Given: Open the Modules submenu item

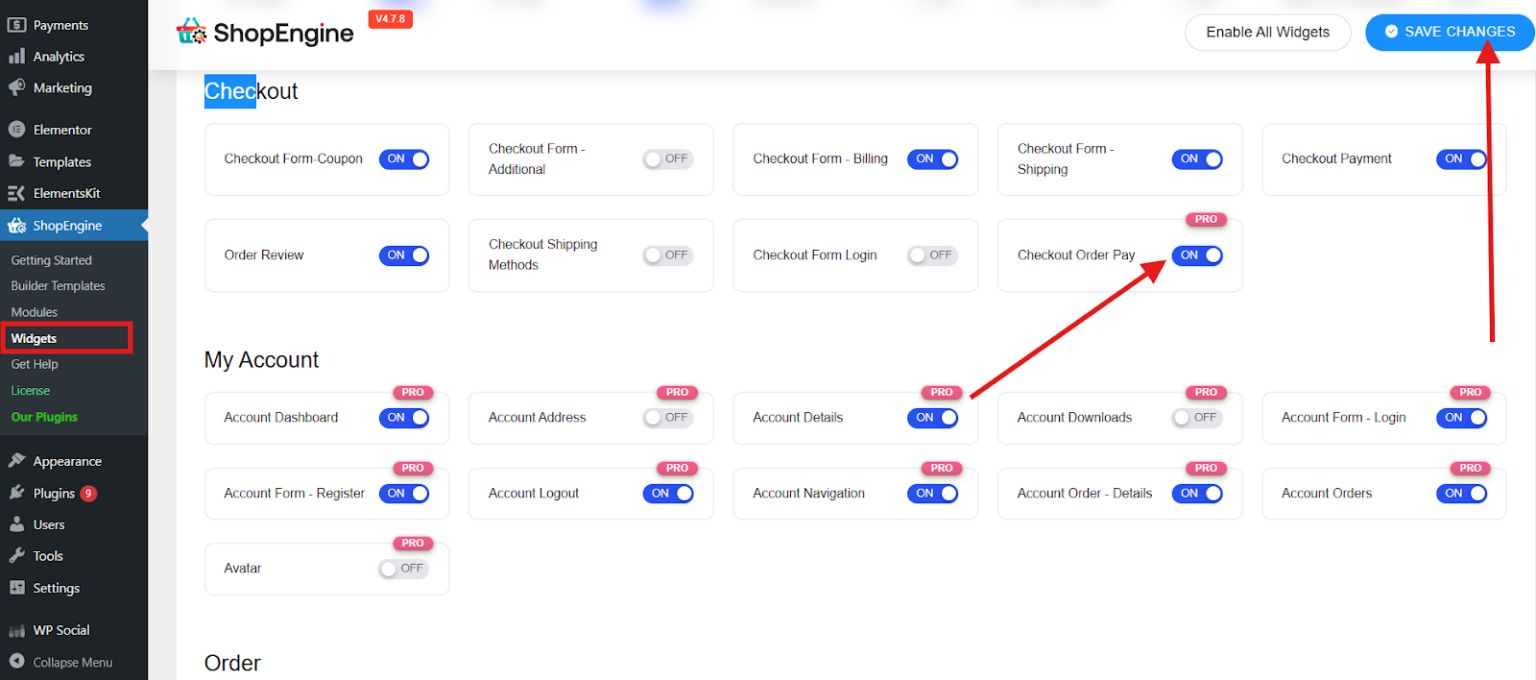Looking at the screenshot, I should [x=34, y=312].
